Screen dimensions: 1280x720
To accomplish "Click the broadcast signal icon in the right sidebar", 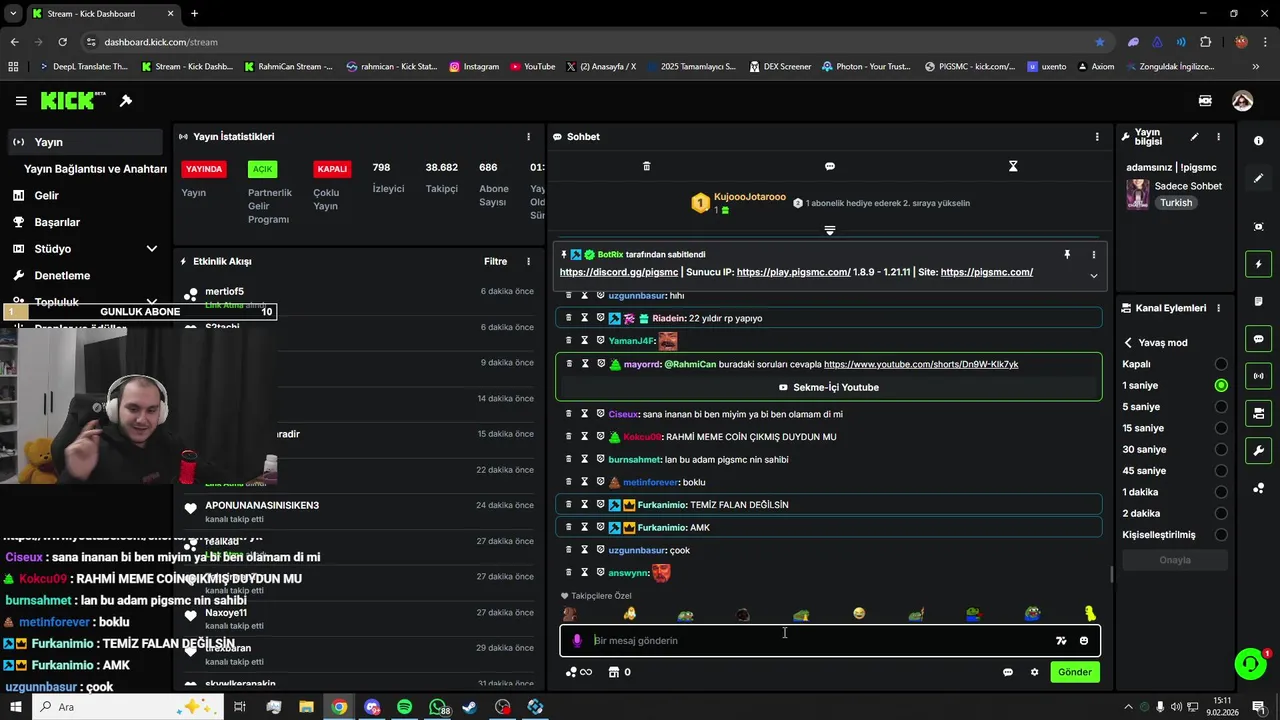I will [x=1258, y=376].
